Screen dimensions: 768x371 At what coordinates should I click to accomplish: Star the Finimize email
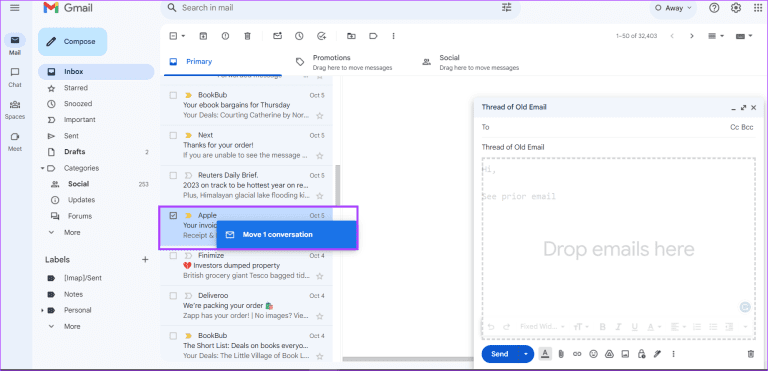click(x=320, y=276)
